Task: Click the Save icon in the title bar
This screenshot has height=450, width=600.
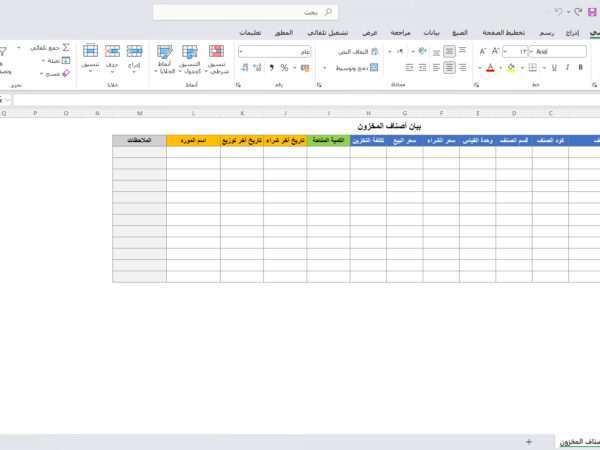Action: [593, 12]
